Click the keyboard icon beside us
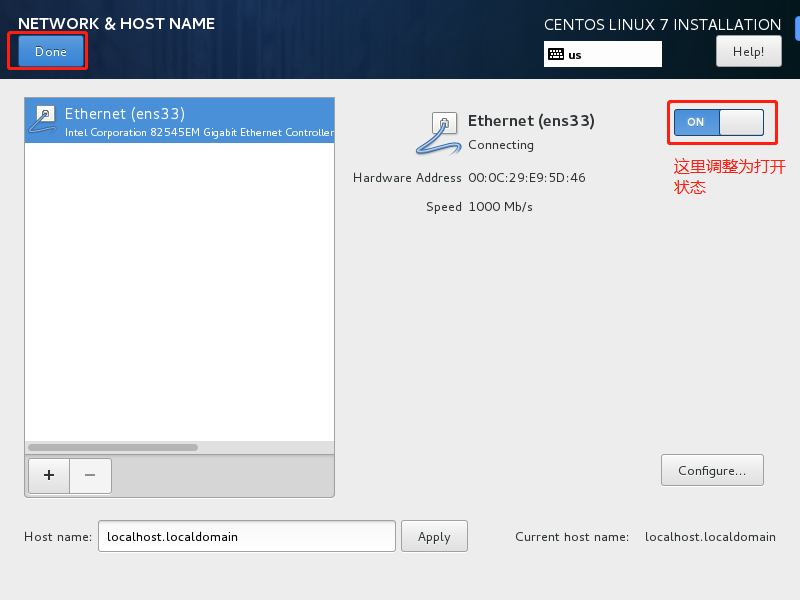Screen dimensions: 800x600 pos(556,54)
